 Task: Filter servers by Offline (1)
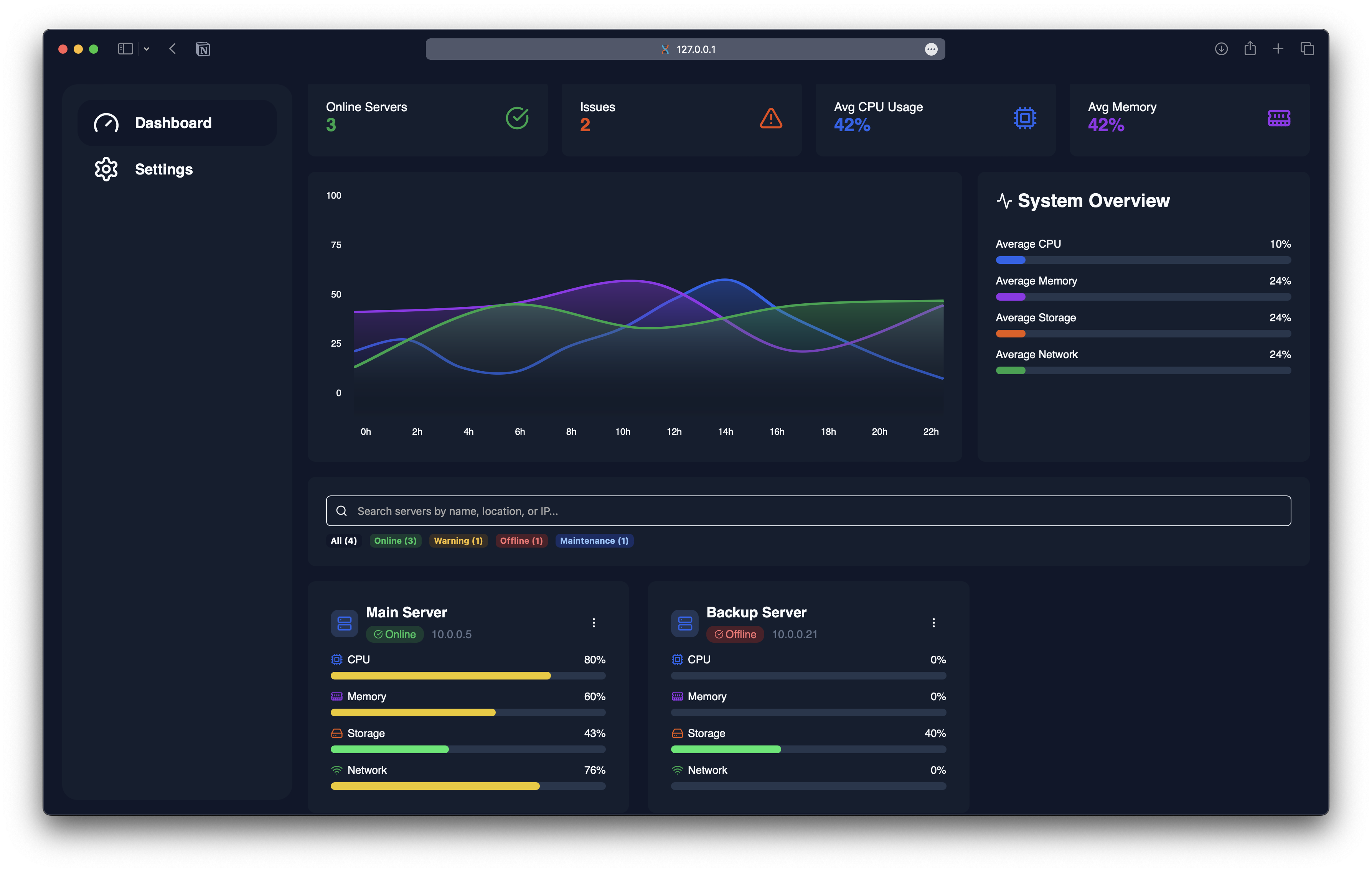point(521,541)
